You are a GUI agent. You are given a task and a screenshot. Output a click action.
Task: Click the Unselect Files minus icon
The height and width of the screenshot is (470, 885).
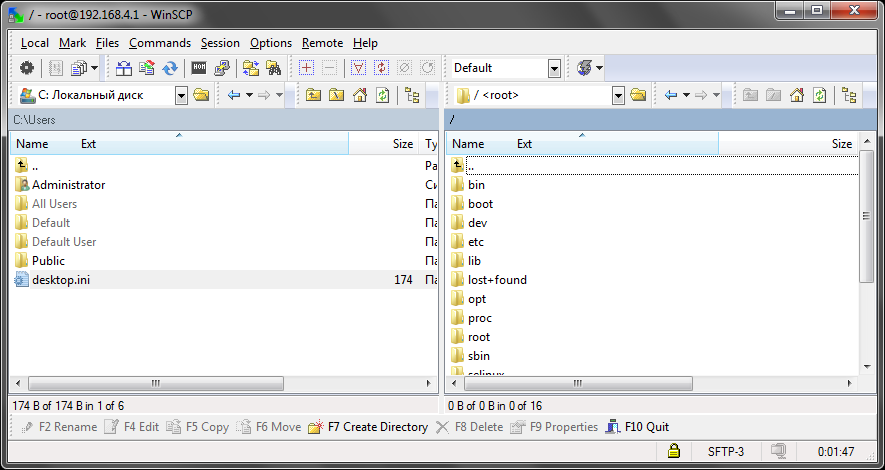(329, 68)
